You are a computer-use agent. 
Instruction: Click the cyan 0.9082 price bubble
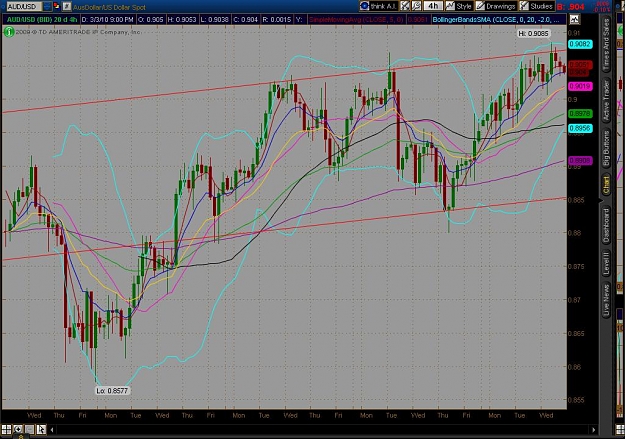[580, 44]
